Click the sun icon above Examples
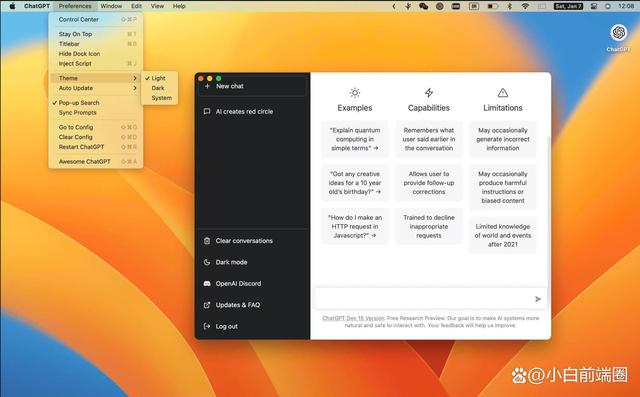This screenshot has height=397, width=640. click(x=355, y=93)
